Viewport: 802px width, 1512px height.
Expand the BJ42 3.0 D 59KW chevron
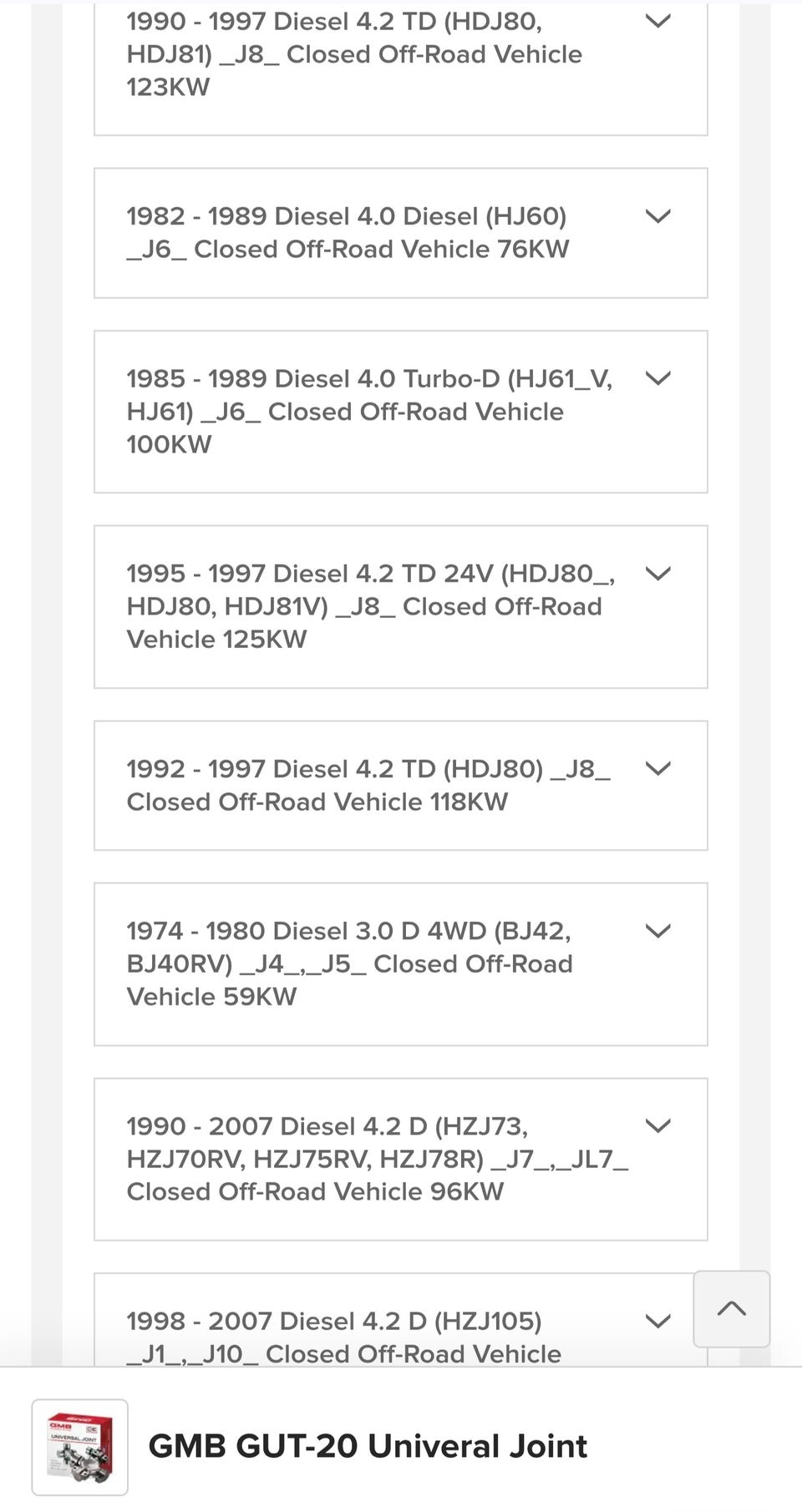[658, 931]
